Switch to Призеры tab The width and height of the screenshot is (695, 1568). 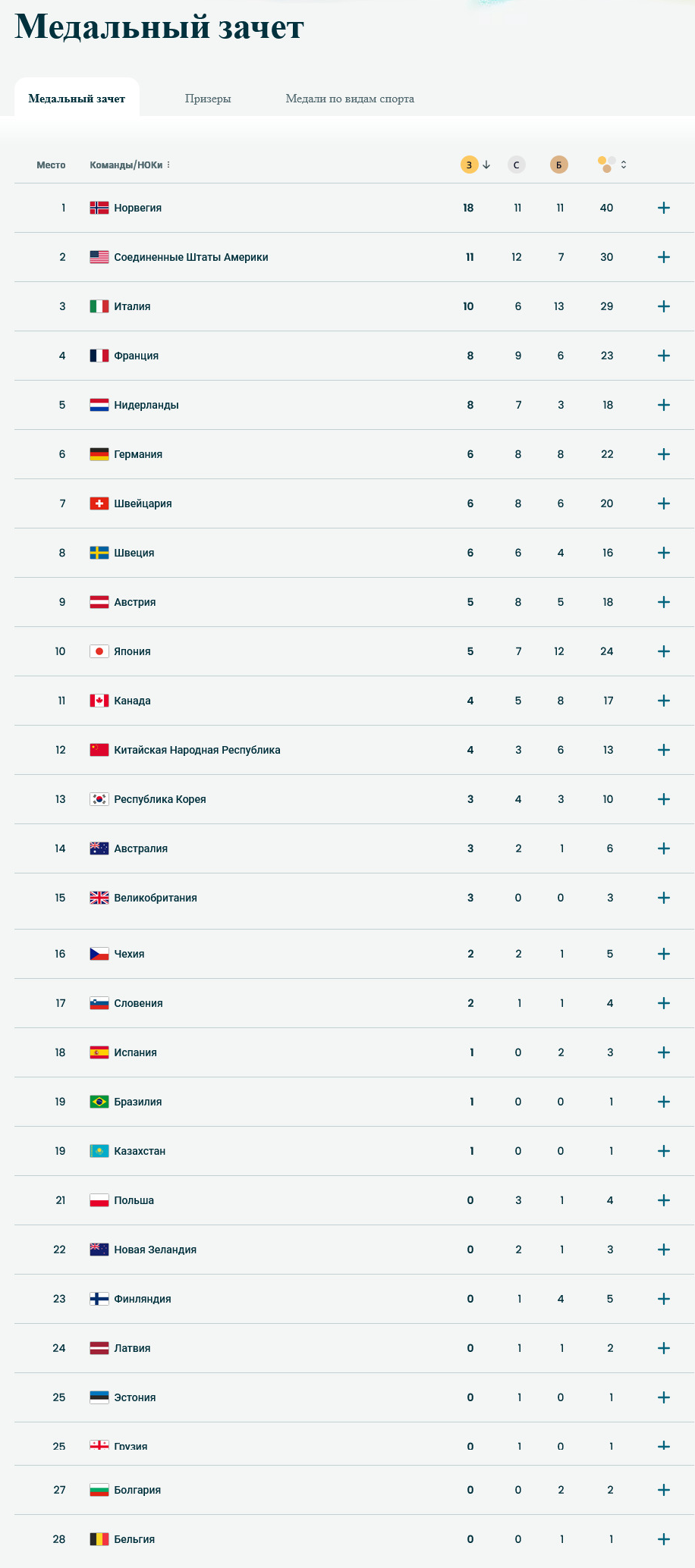click(x=208, y=99)
